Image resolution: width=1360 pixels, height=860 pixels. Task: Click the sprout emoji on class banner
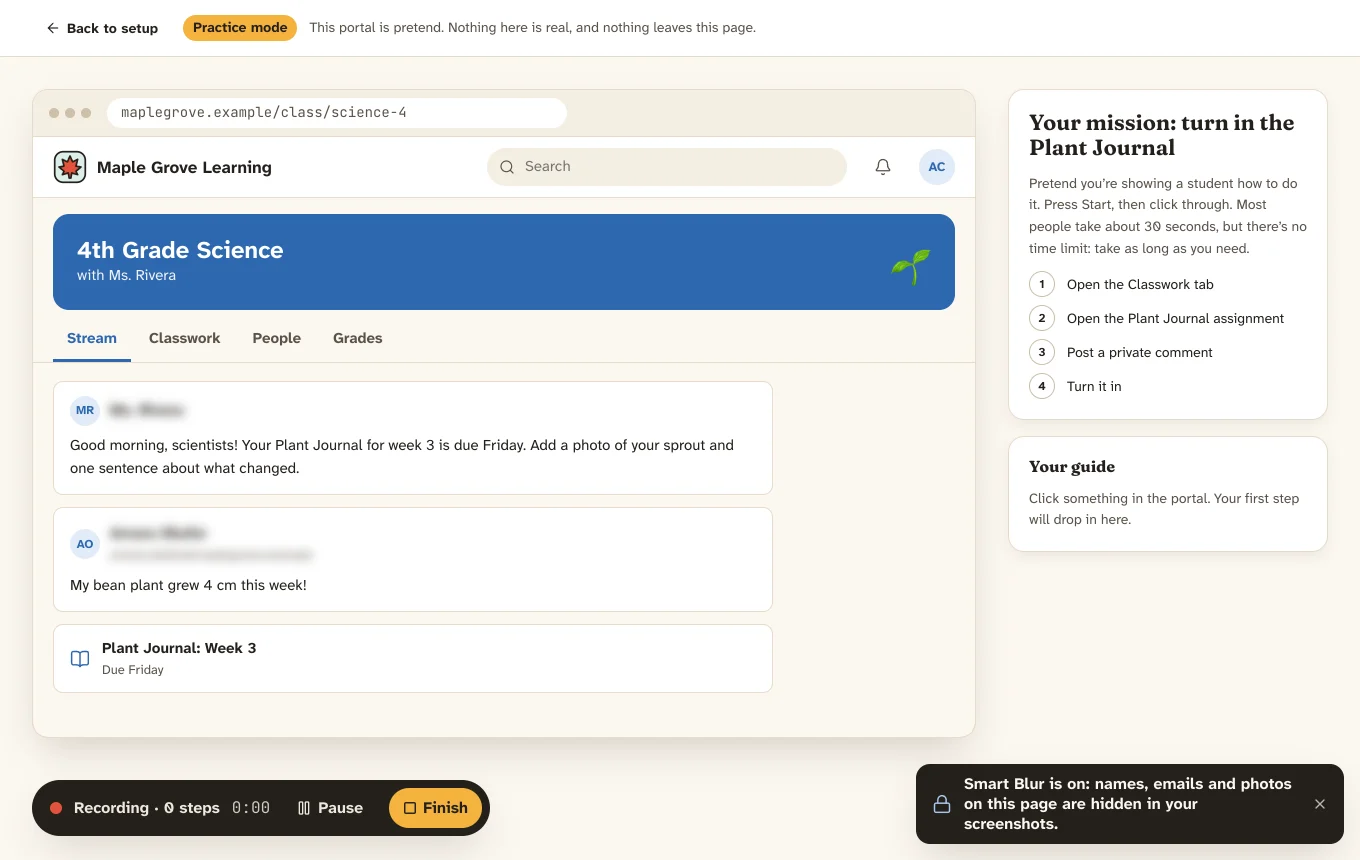point(911,266)
